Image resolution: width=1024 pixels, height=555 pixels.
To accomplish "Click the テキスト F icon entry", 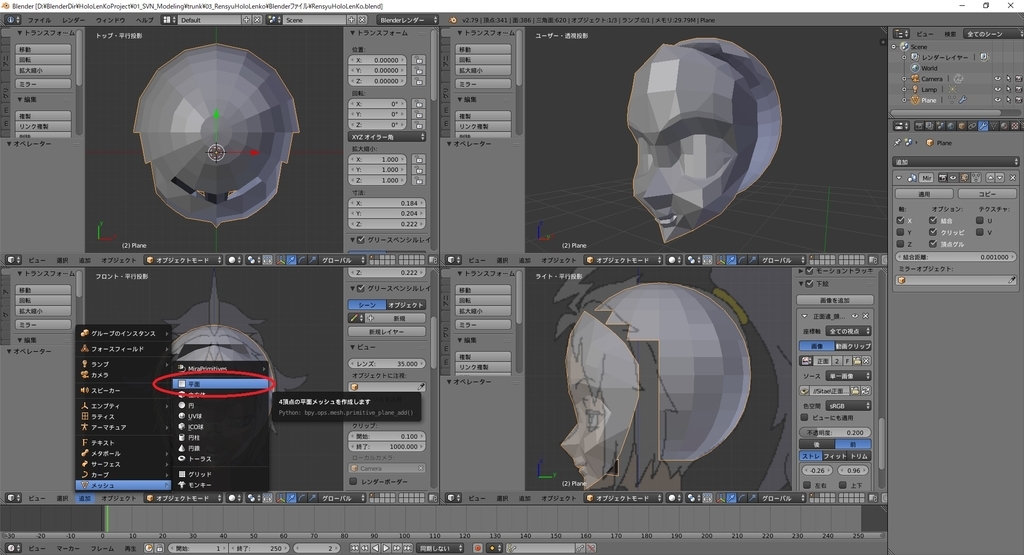I will [85, 443].
